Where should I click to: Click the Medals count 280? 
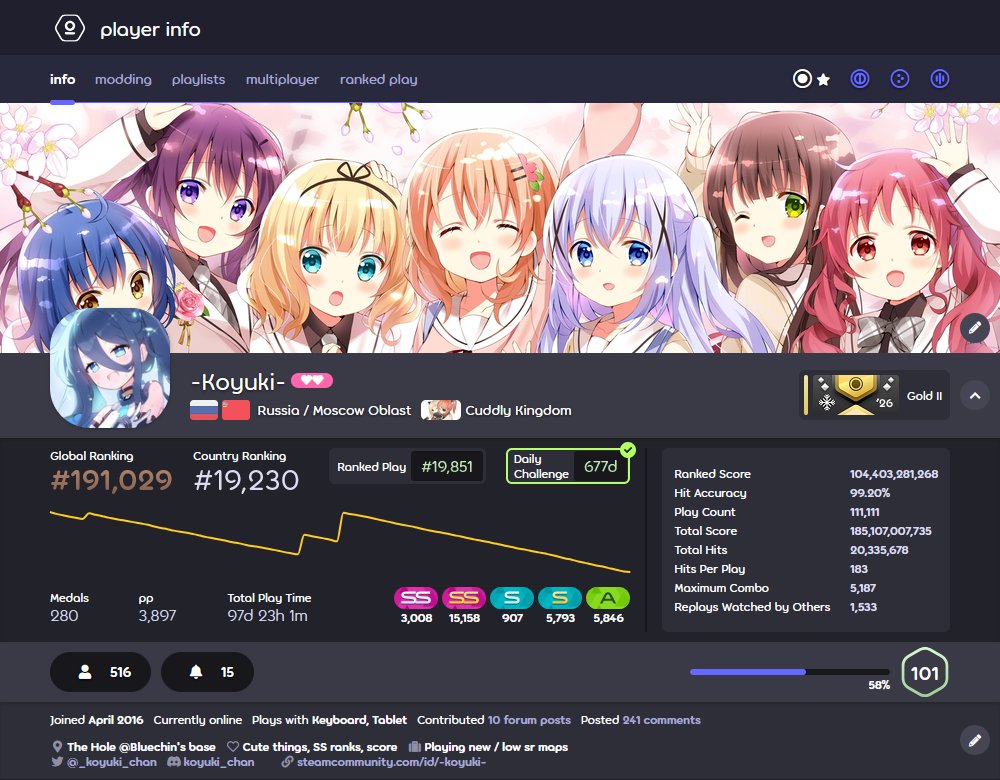[64, 615]
